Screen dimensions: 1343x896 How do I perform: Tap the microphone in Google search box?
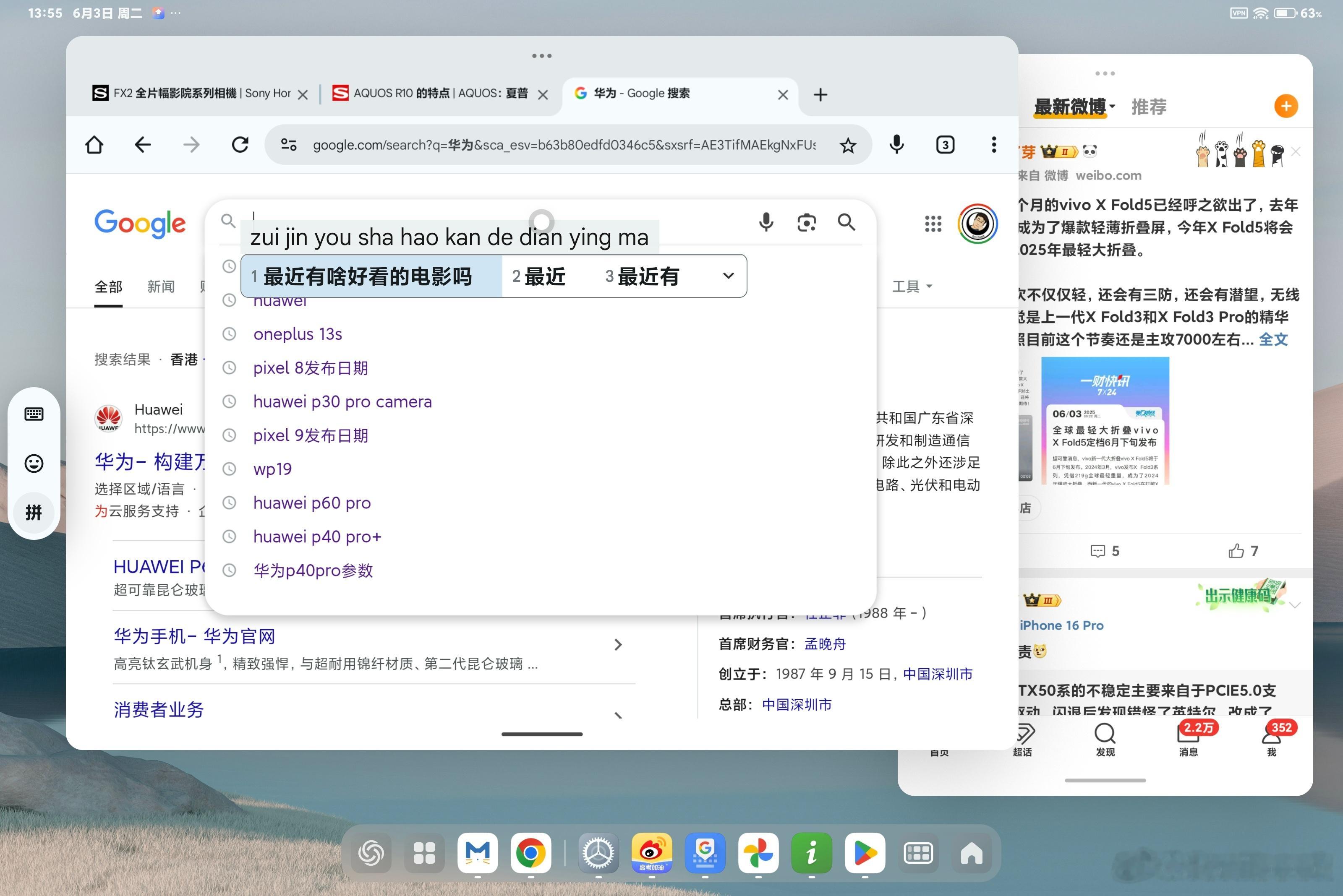click(766, 222)
